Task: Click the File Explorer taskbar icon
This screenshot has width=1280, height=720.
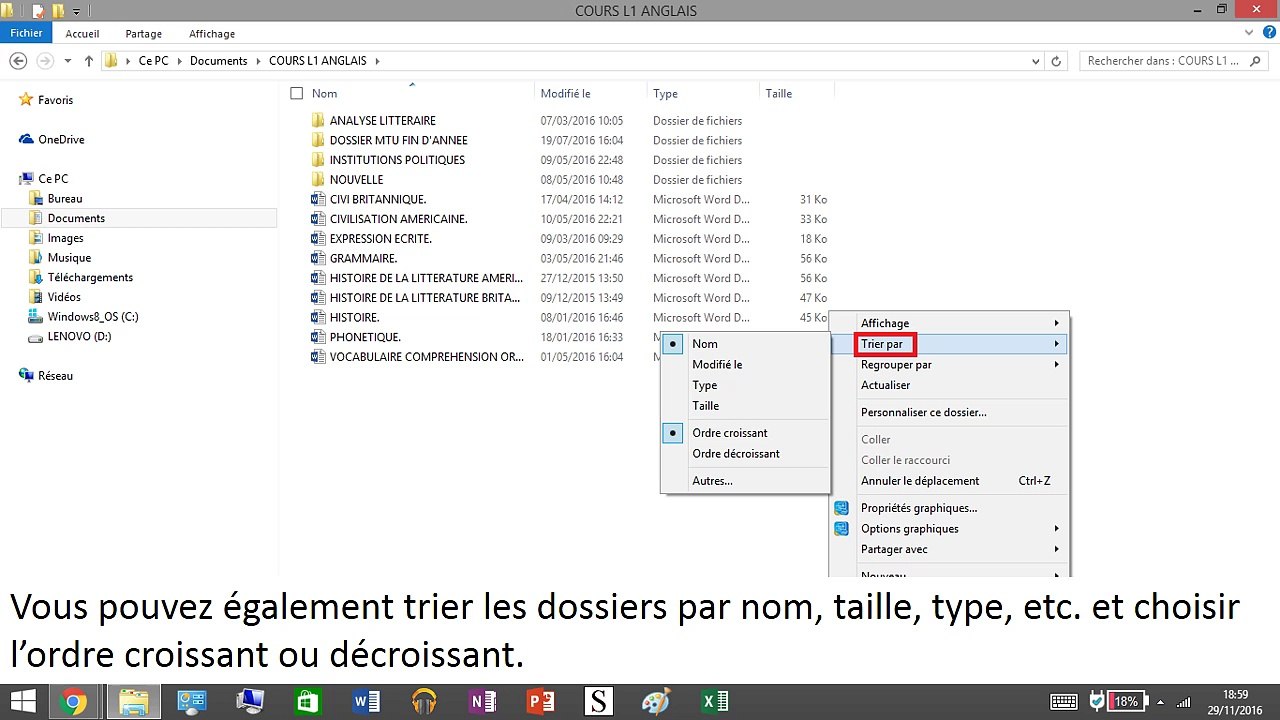Action: pyautogui.click(x=133, y=702)
